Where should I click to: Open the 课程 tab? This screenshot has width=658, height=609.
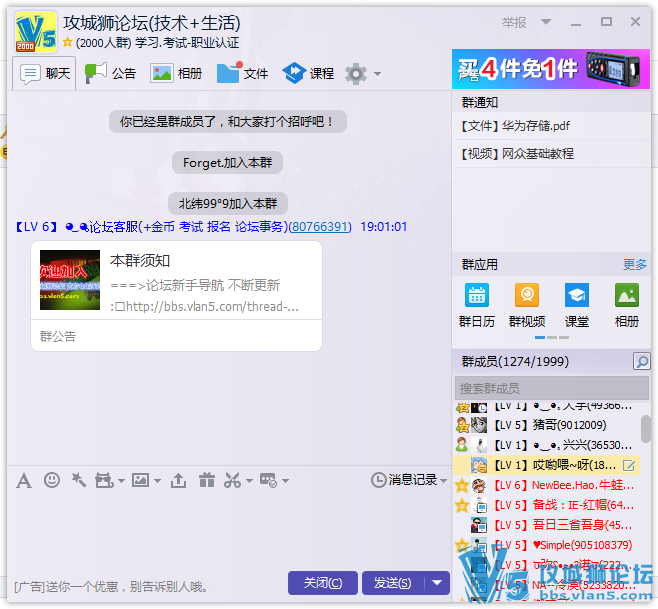308,73
